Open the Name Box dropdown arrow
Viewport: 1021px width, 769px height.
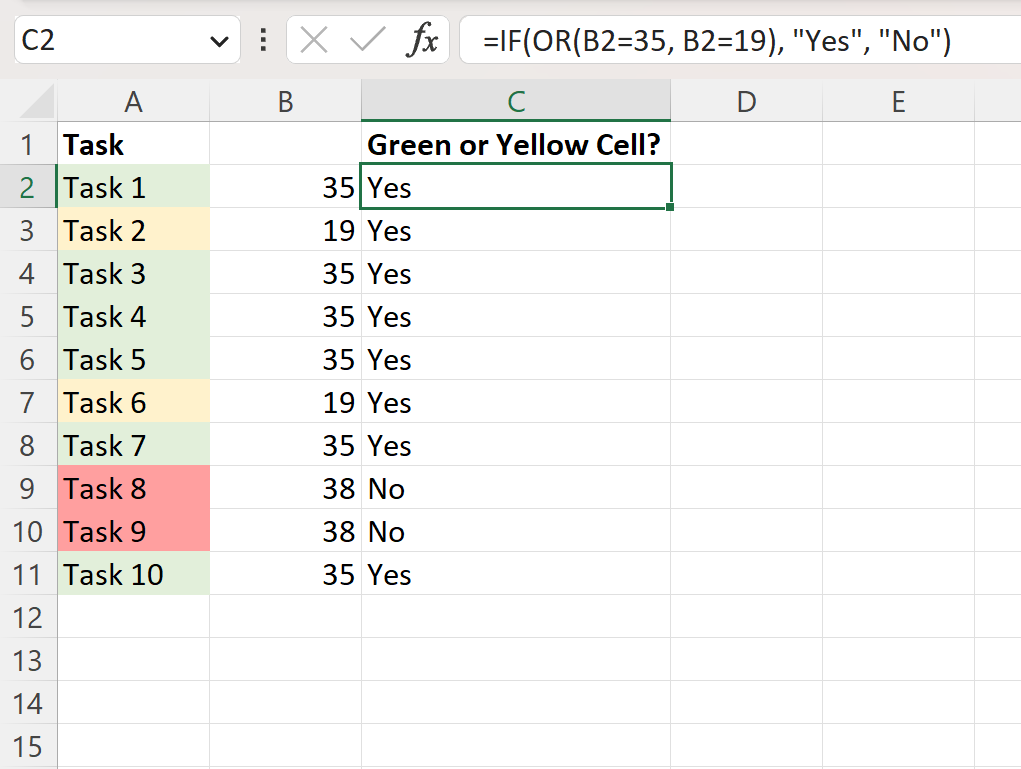pyautogui.click(x=219, y=42)
